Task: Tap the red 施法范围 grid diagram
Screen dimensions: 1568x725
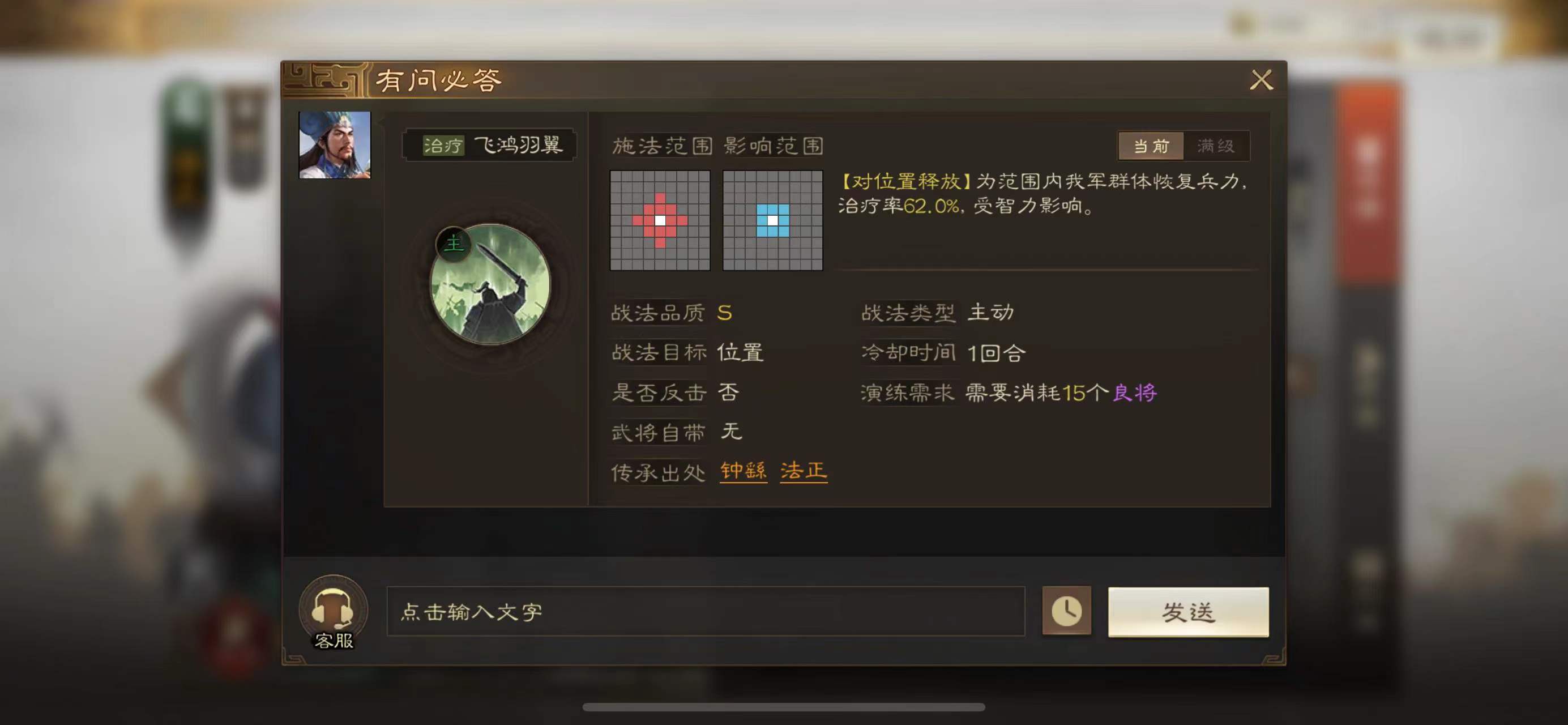Action: [660, 220]
